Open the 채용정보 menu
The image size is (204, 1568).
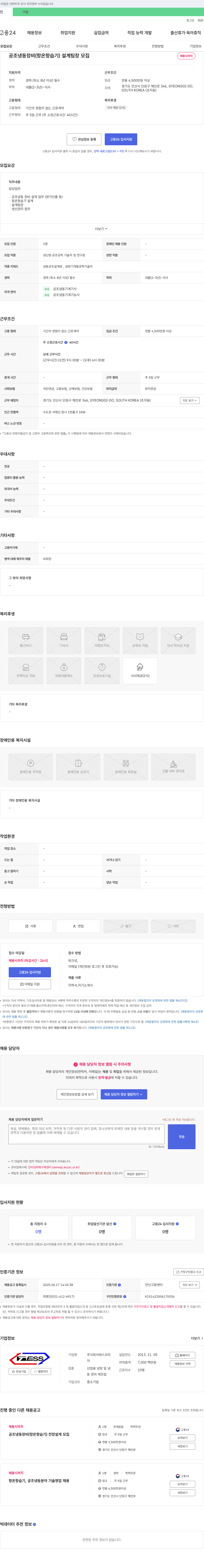(x=34, y=33)
